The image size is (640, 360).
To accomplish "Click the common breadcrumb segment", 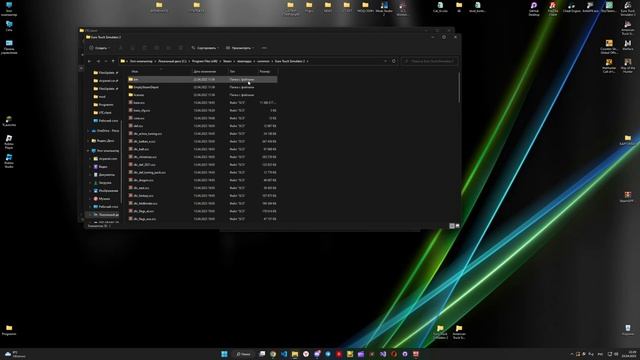I will click(263, 61).
